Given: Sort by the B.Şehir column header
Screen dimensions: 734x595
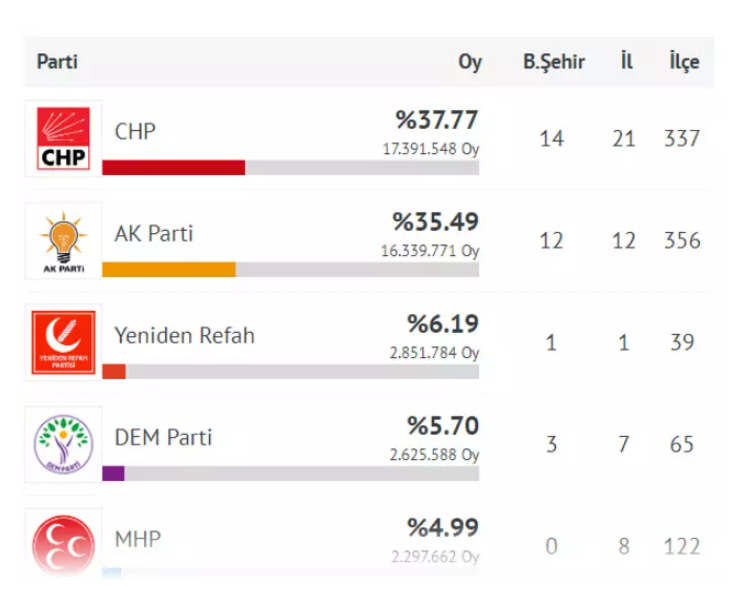Looking at the screenshot, I should pos(554,62).
